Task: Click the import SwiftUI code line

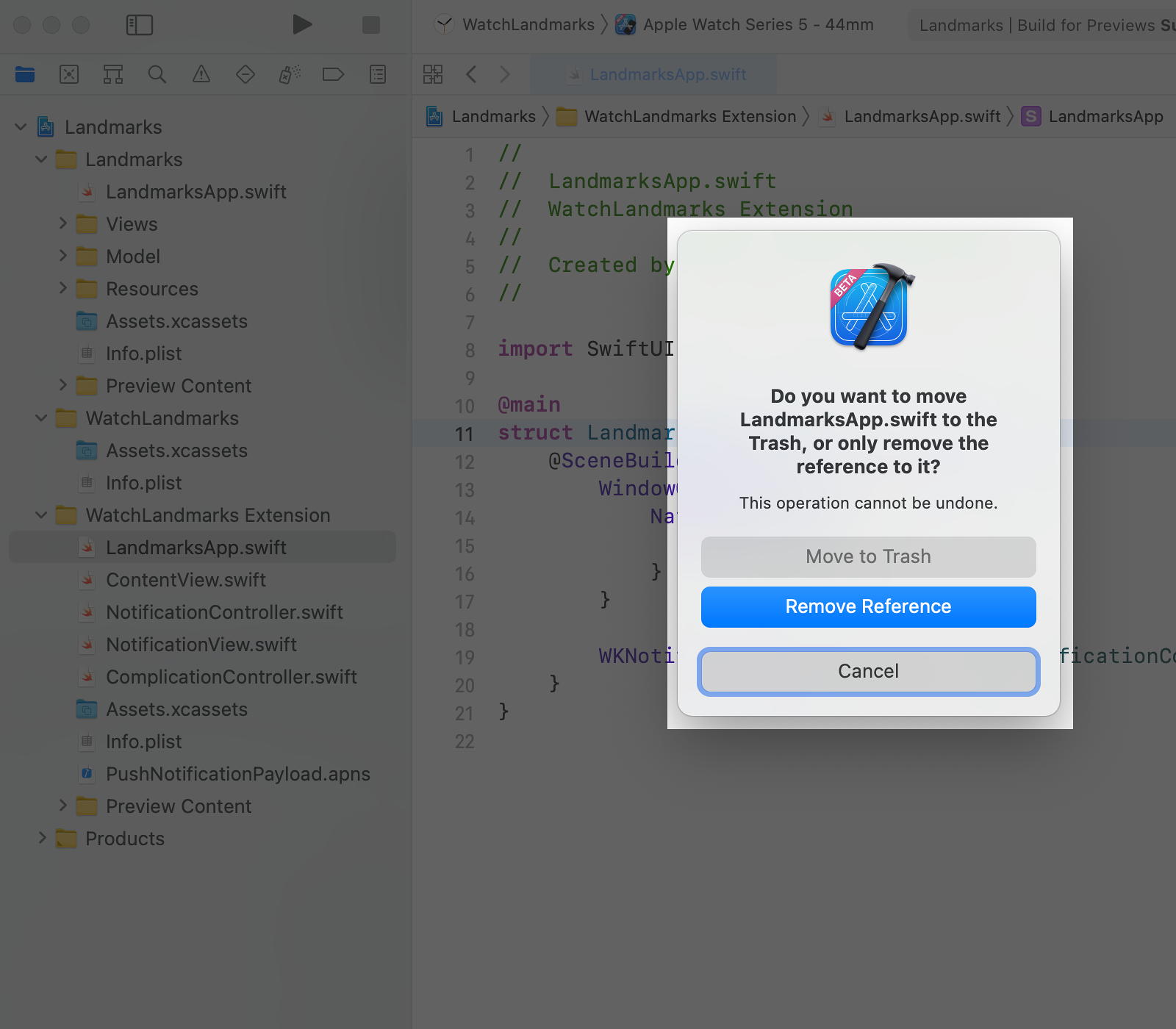Action: tap(586, 348)
